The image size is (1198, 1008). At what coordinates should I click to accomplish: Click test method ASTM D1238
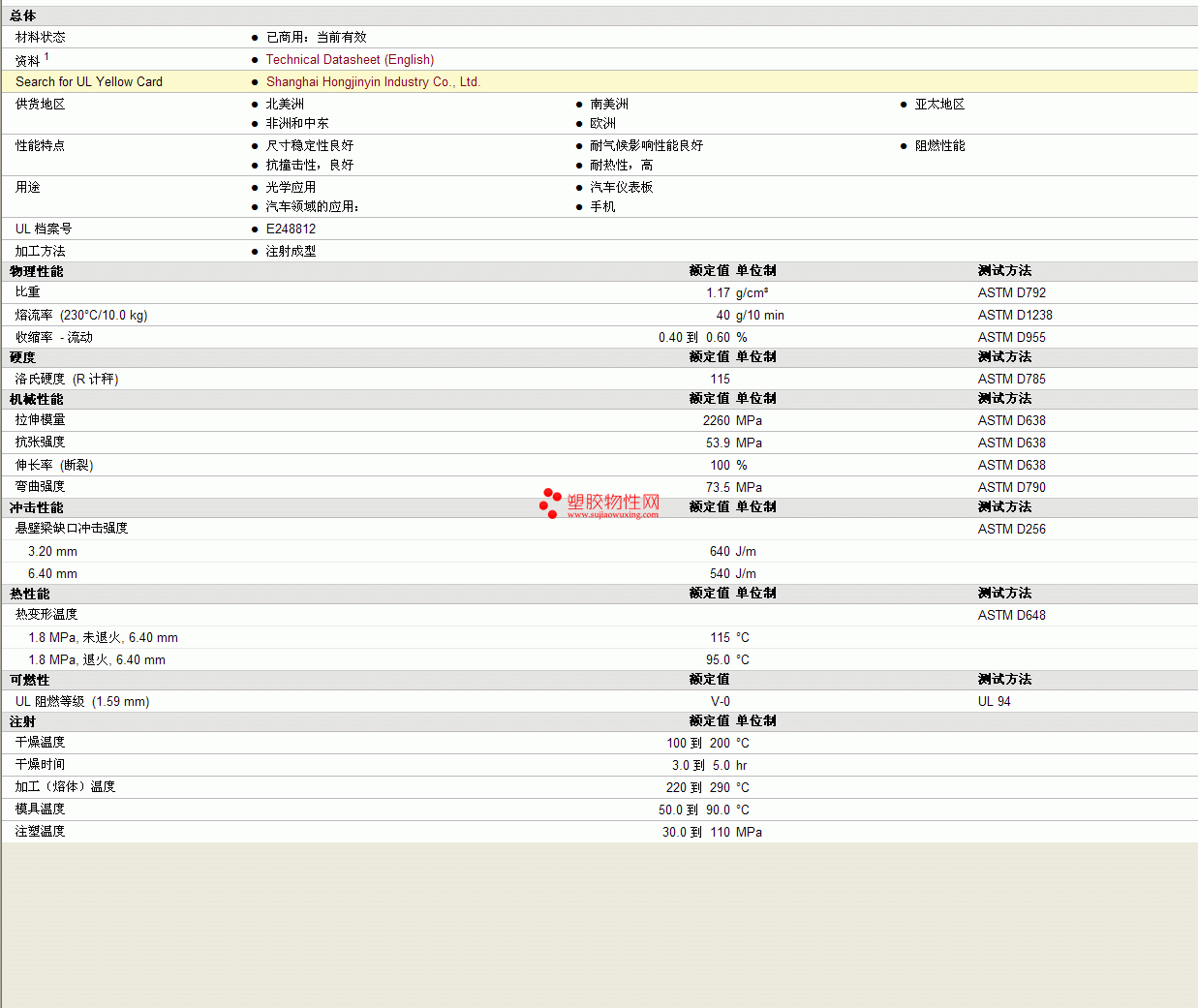[x=1015, y=316]
